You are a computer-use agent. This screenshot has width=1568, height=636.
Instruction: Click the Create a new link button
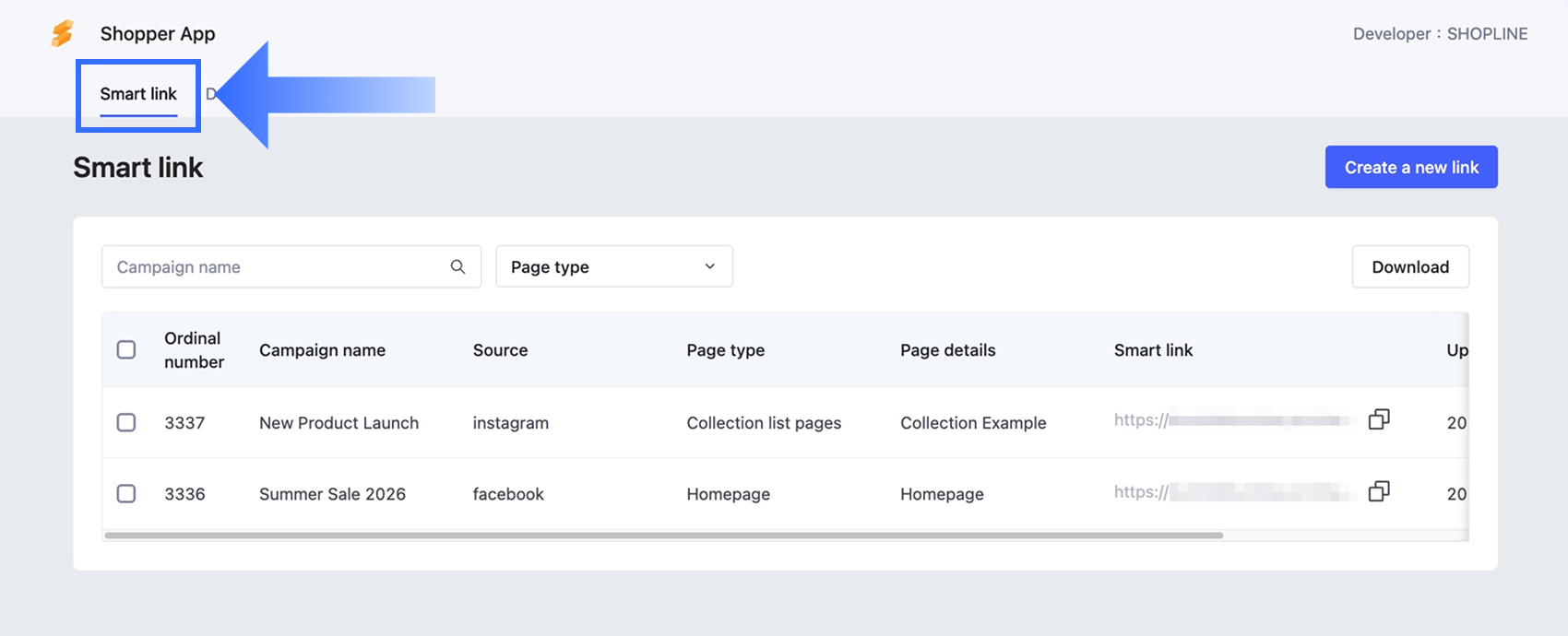tap(1411, 167)
